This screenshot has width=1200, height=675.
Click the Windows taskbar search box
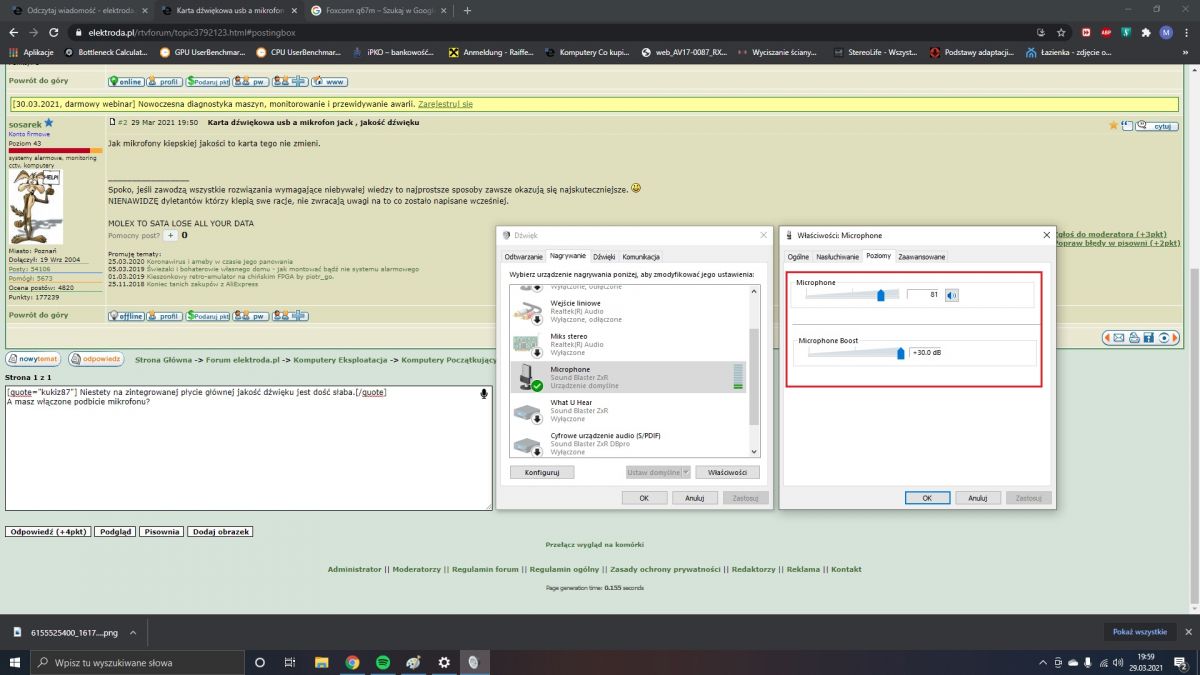click(138, 662)
